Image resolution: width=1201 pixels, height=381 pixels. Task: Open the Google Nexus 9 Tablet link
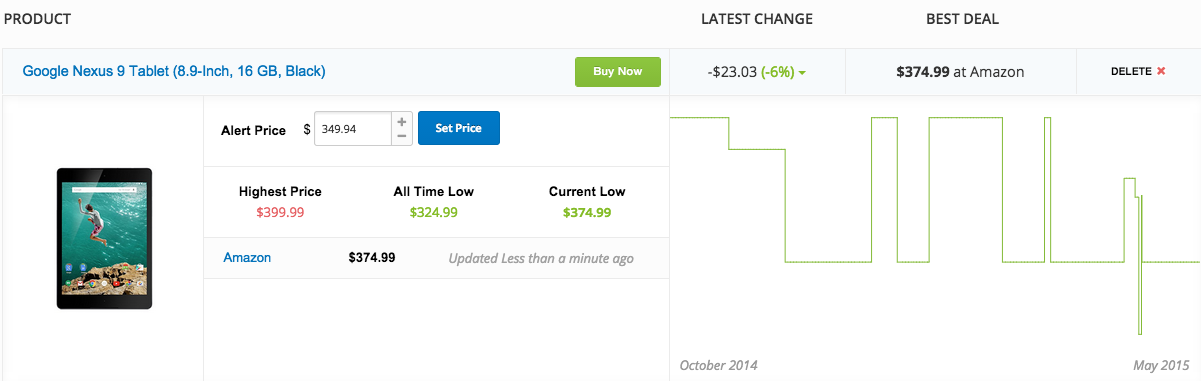[x=174, y=72]
